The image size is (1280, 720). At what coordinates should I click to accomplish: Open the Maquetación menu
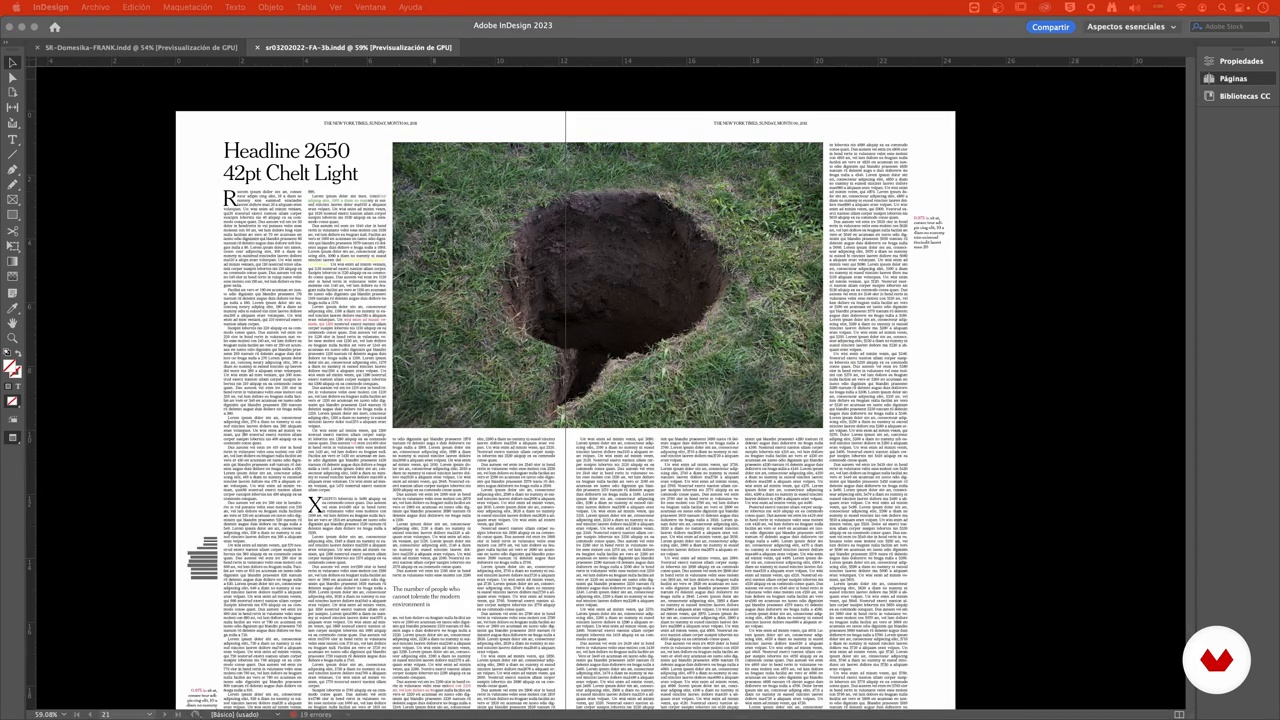[187, 7]
